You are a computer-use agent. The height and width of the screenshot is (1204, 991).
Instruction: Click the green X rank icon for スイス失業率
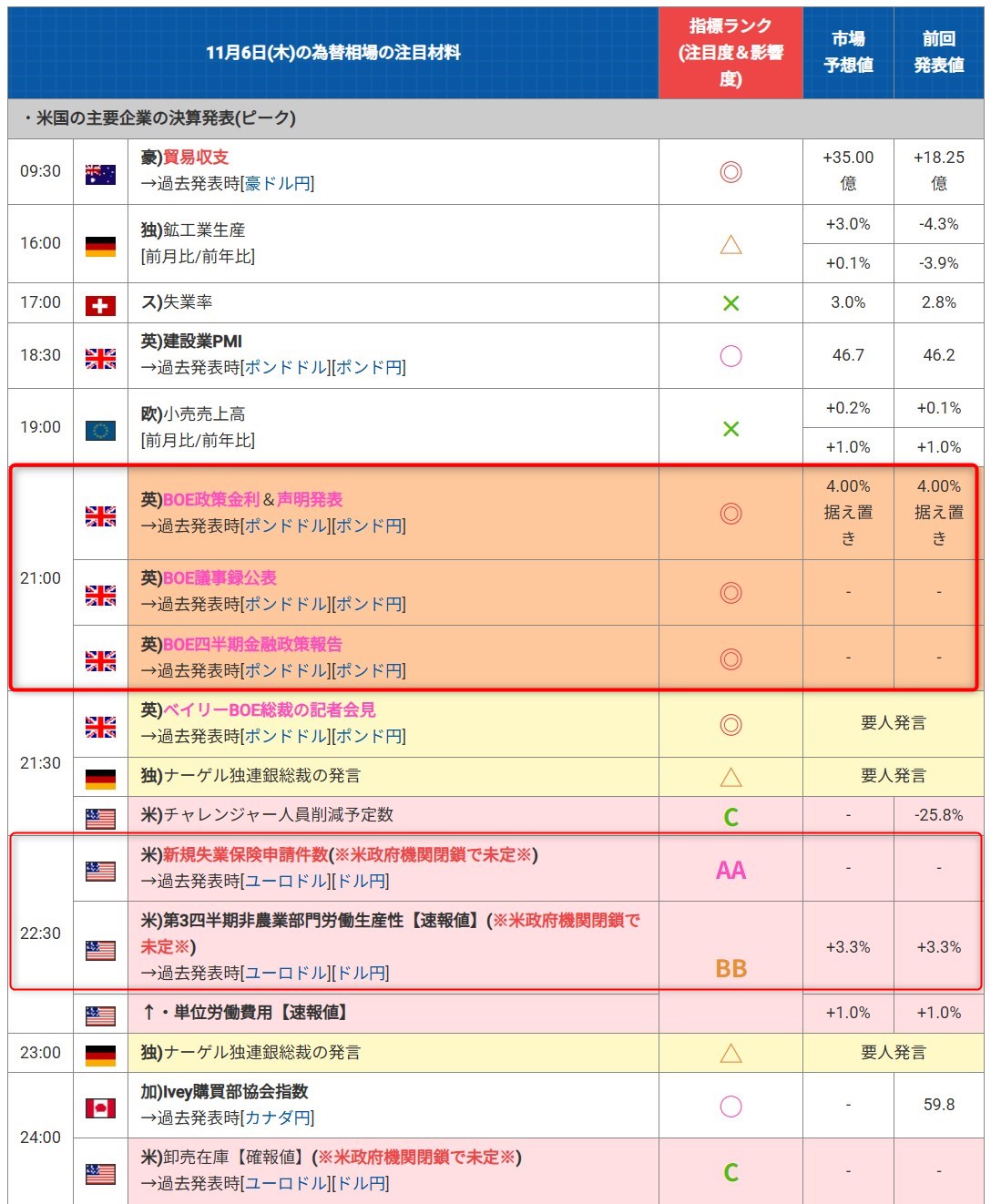[730, 303]
